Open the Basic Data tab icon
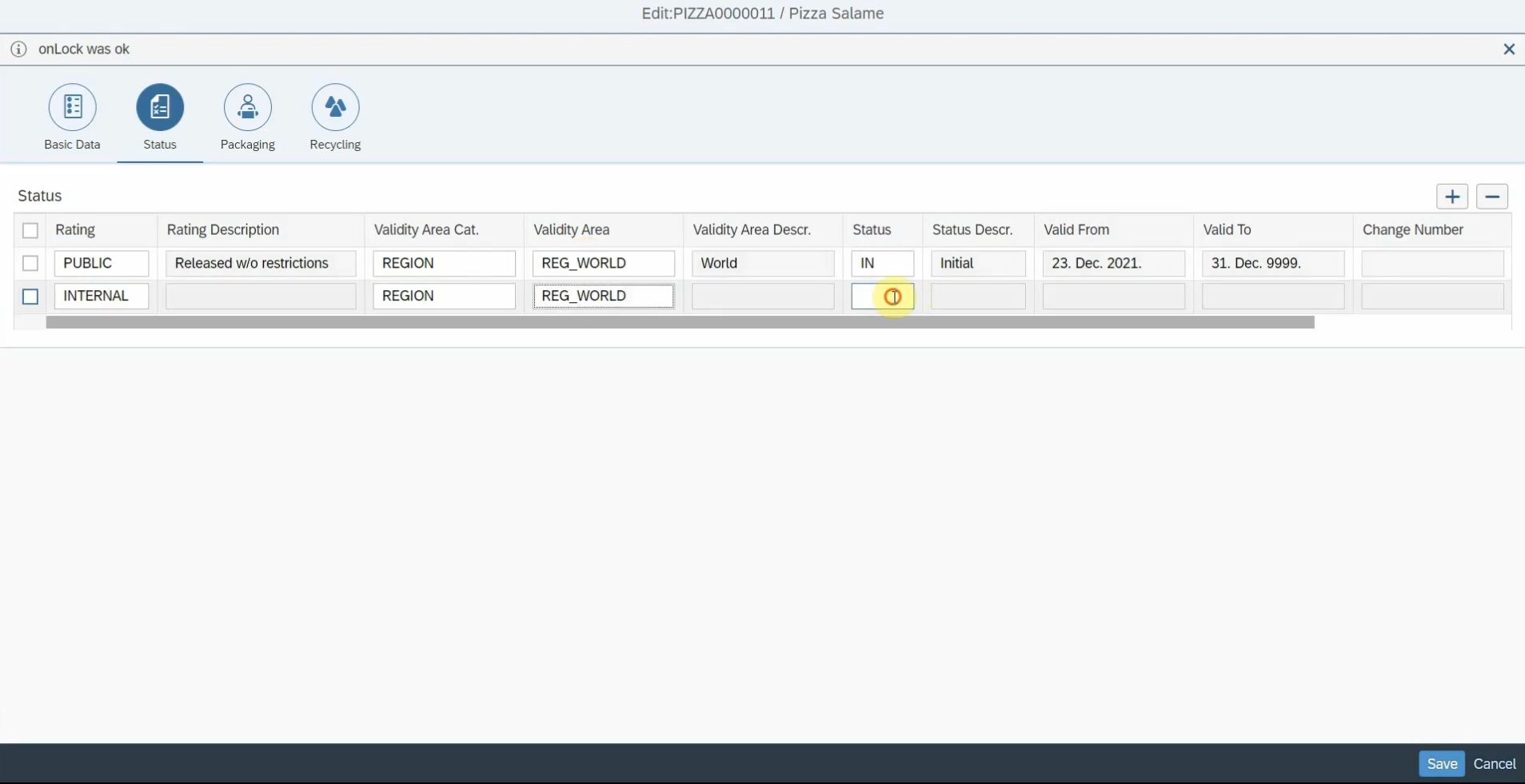This screenshot has height=784, width=1525. [73, 107]
